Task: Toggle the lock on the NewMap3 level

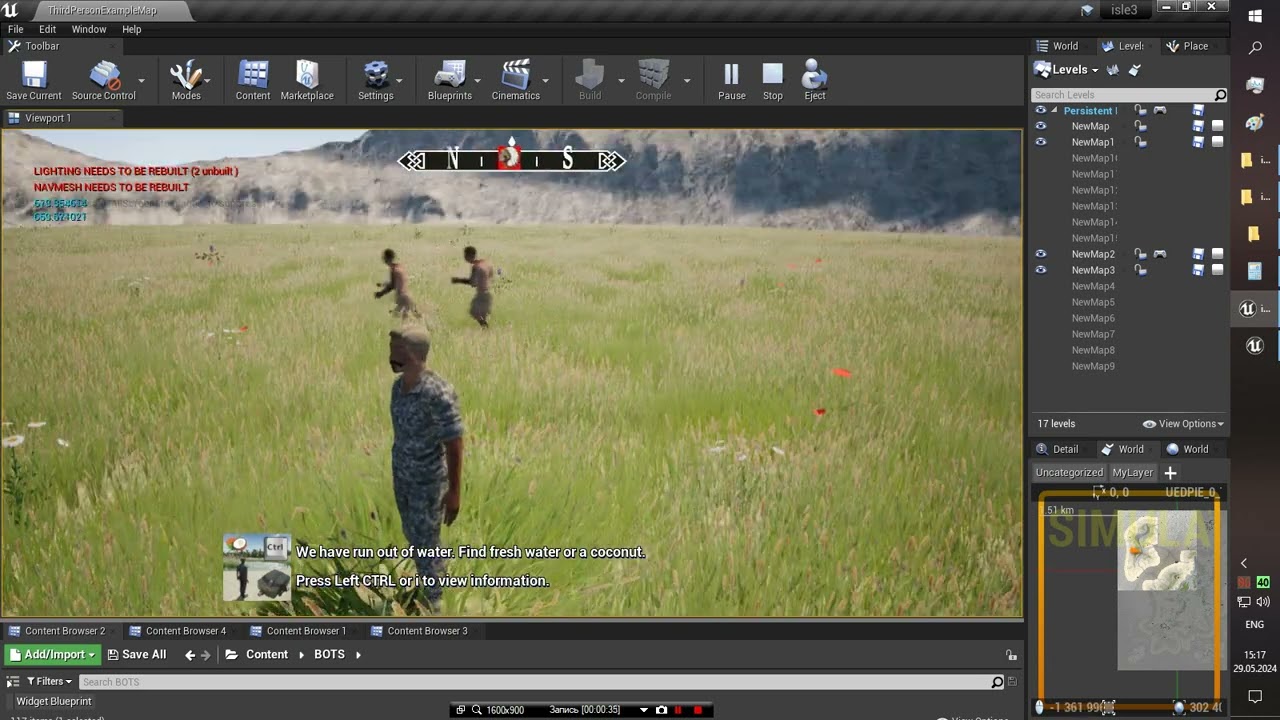Action: click(1140, 270)
